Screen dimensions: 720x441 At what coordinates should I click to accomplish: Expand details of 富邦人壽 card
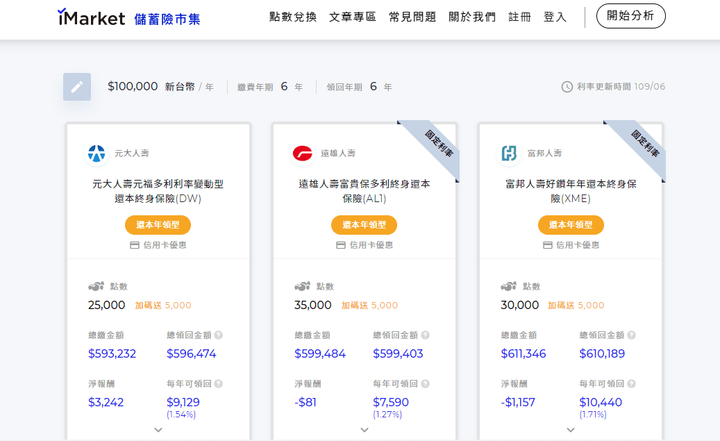click(571, 430)
